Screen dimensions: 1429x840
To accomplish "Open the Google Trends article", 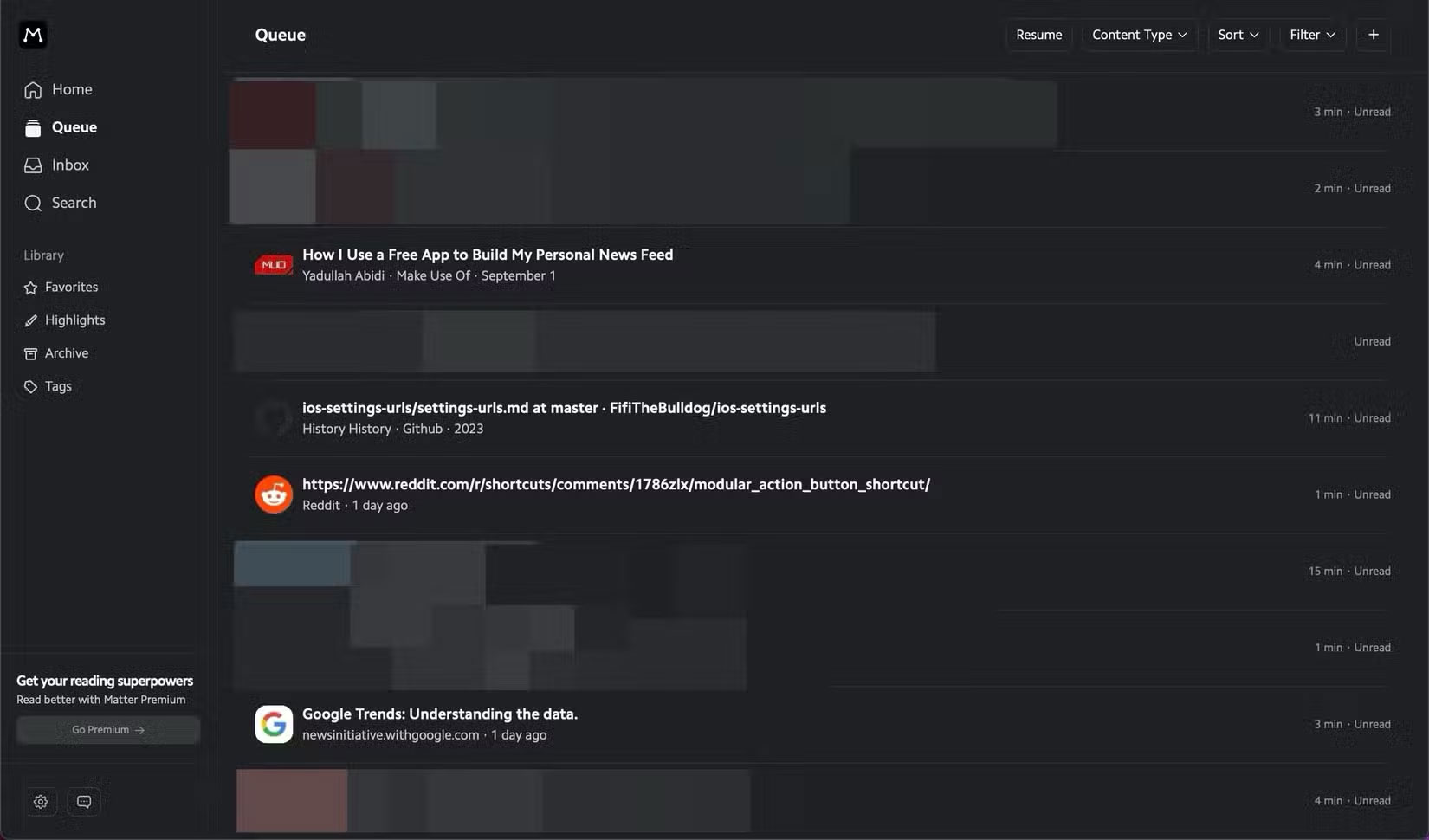I will pos(440,714).
